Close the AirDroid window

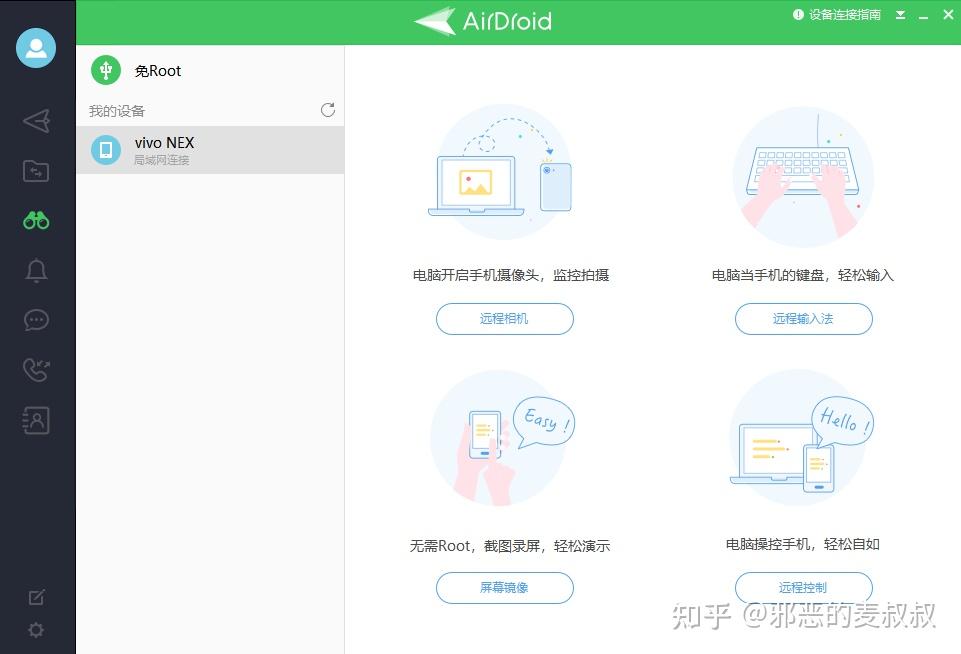[x=948, y=15]
